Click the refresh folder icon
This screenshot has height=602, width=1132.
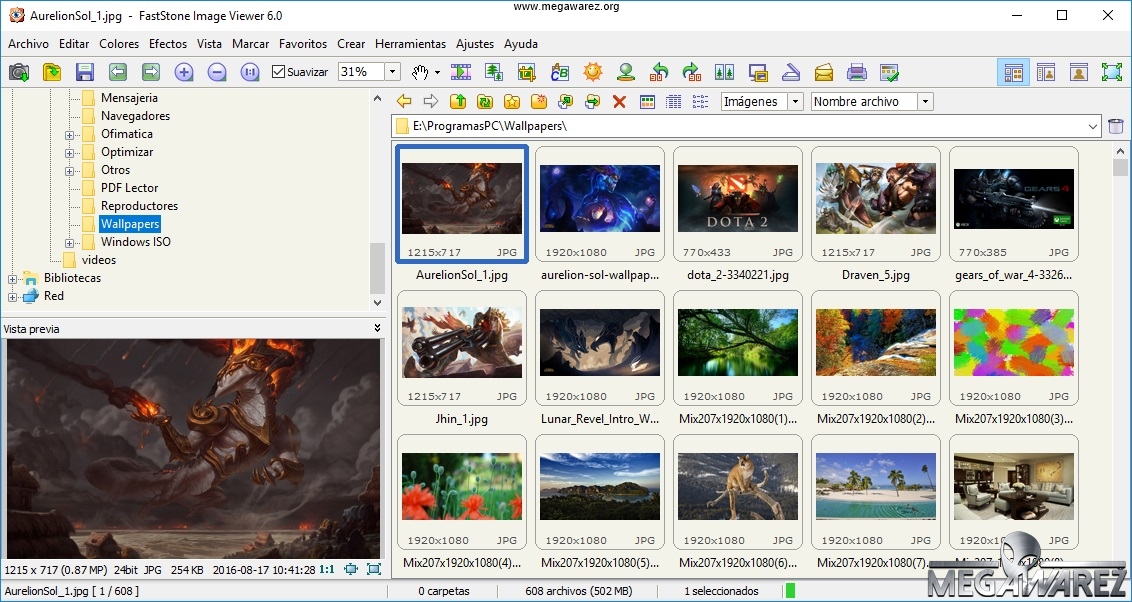(x=484, y=102)
